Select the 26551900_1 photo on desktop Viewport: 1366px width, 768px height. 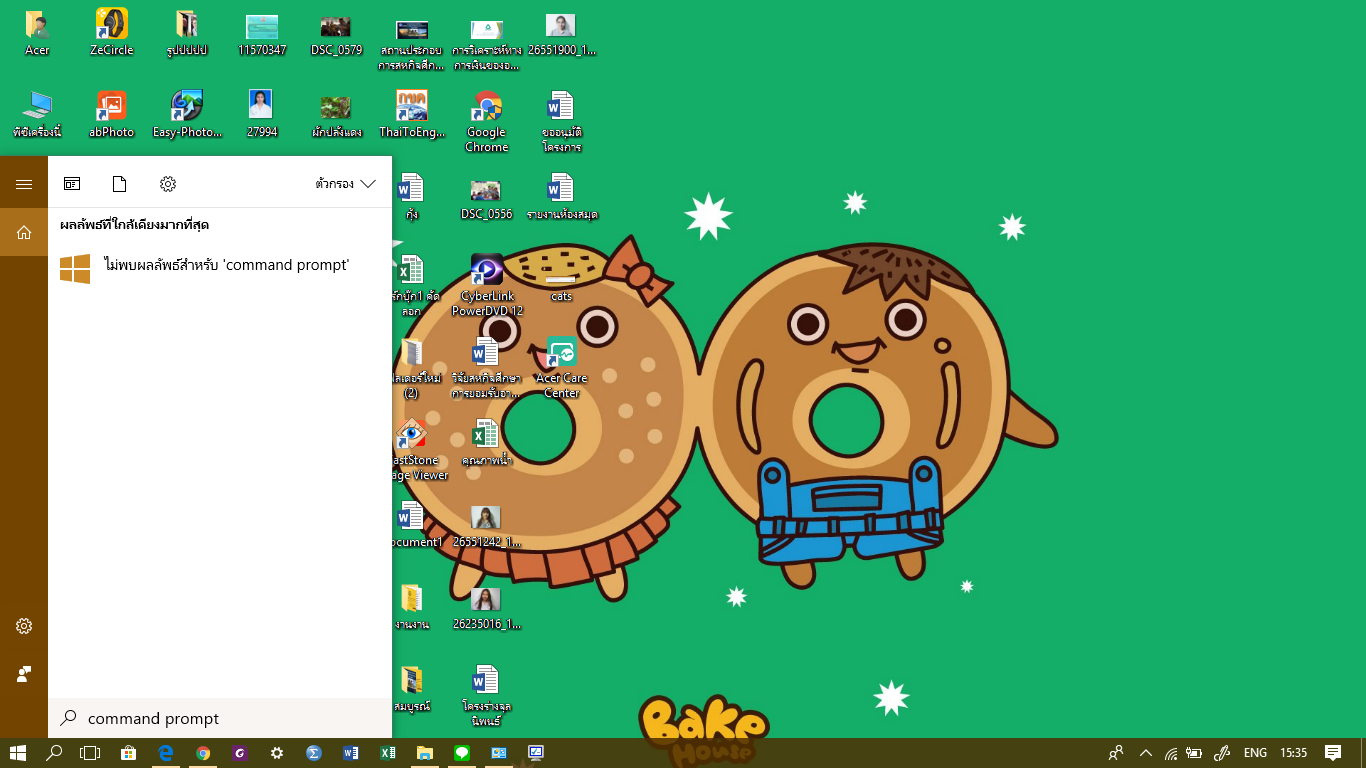(x=561, y=32)
